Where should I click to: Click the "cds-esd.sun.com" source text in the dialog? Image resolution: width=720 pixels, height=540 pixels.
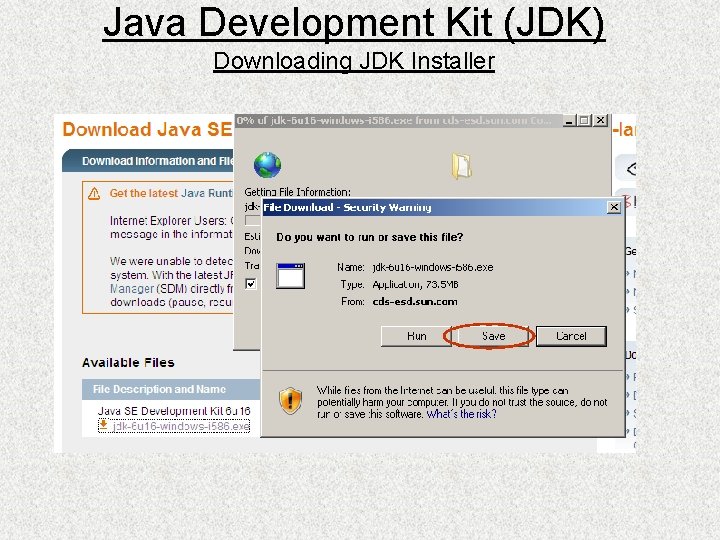[415, 302]
